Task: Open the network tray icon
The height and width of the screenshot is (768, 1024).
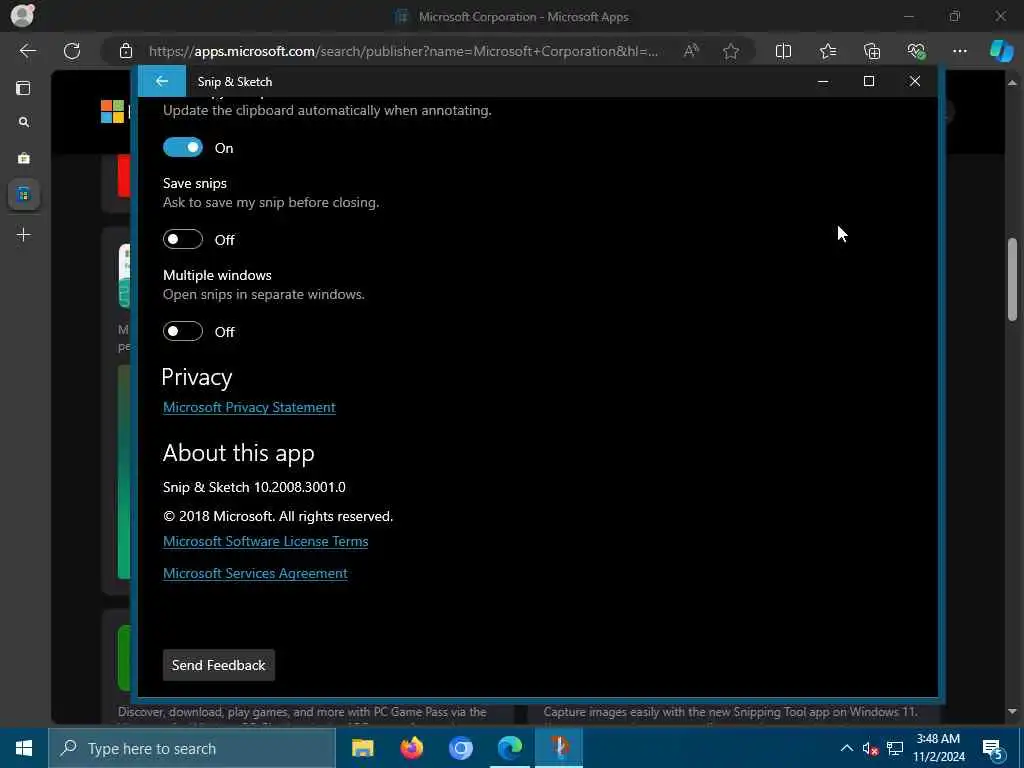Action: [895, 748]
